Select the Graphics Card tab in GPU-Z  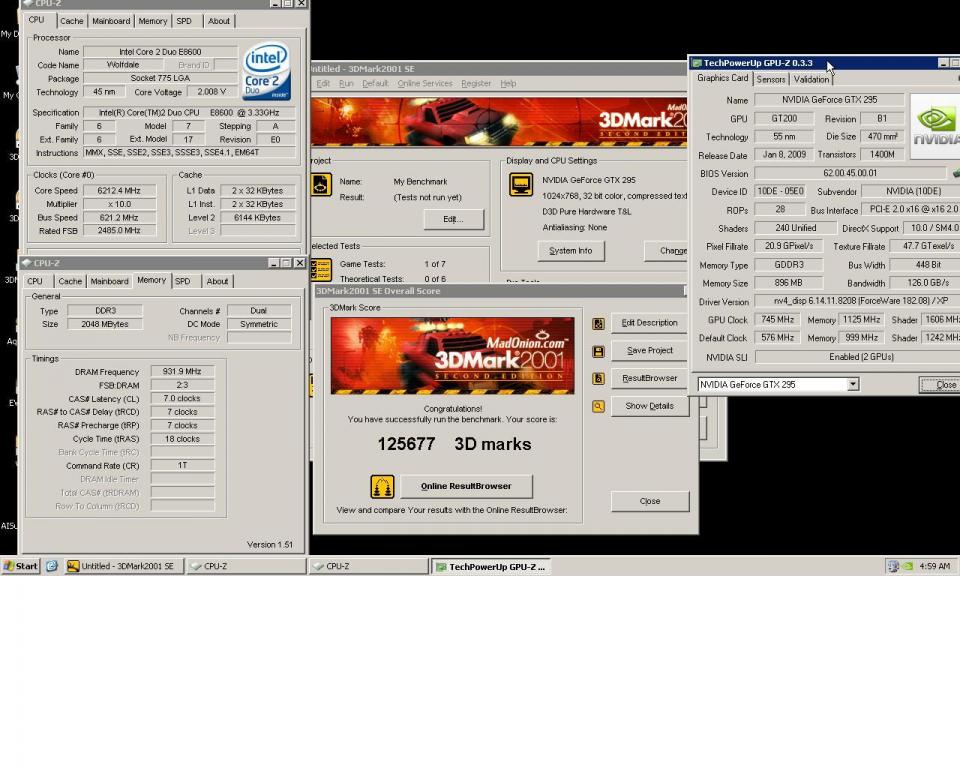(722, 78)
